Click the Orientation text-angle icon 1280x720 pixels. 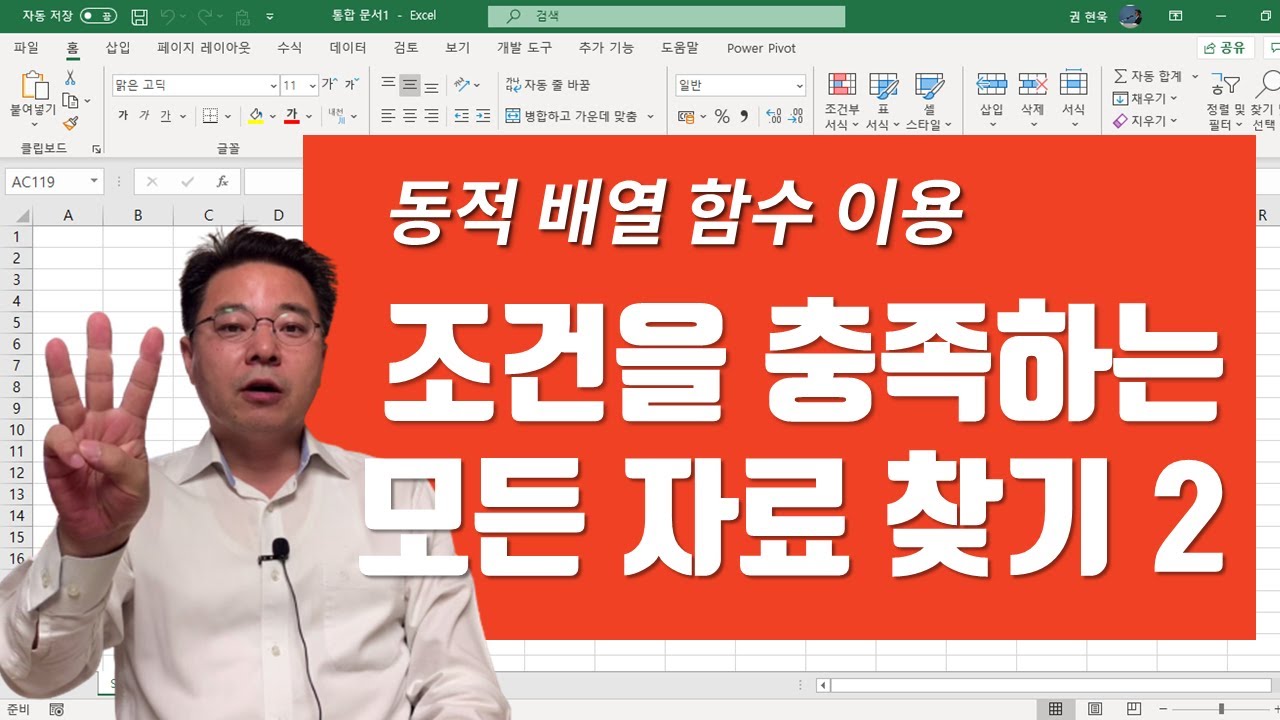point(462,85)
